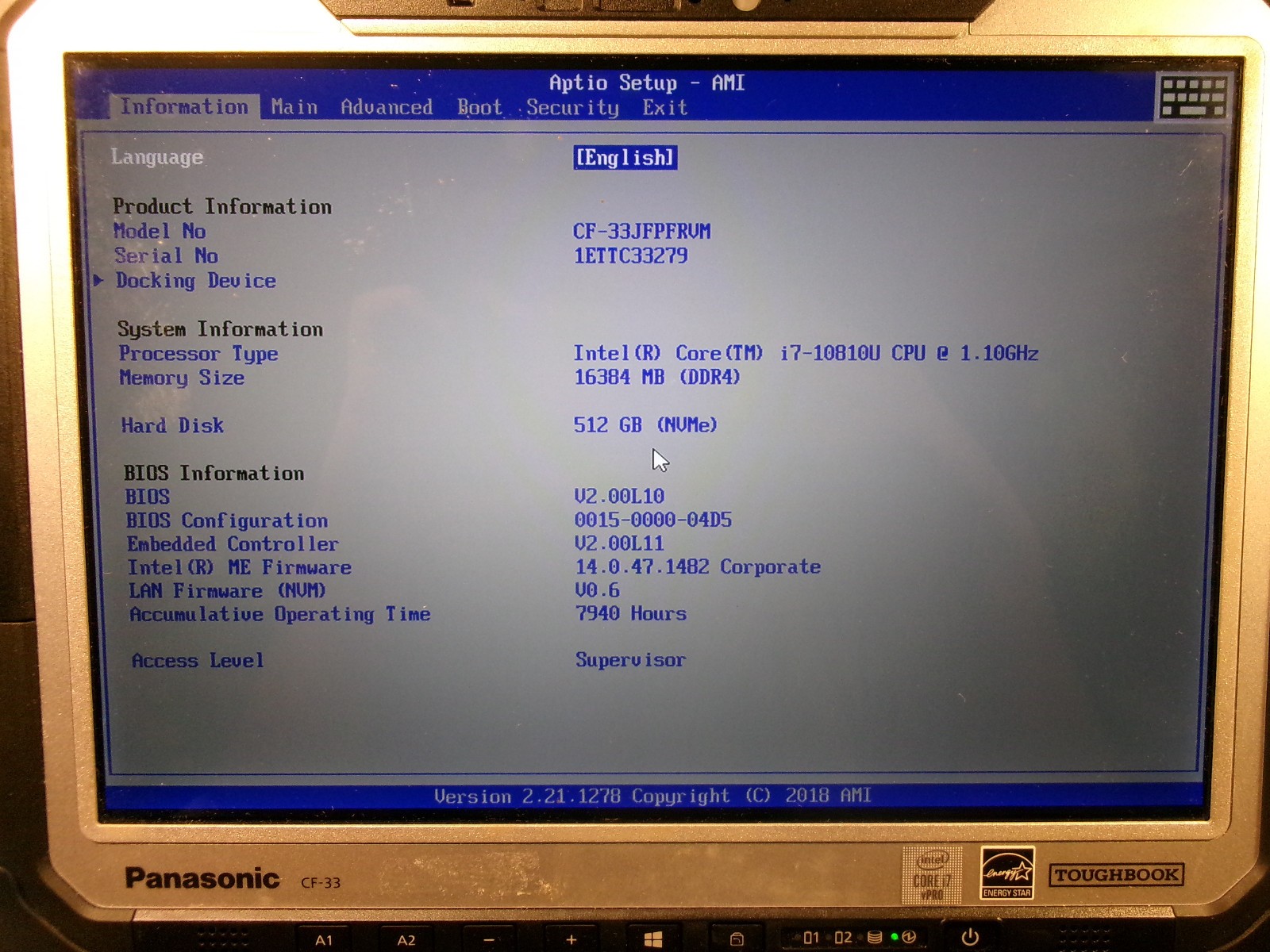Expand the Docking Device submenu
The height and width of the screenshot is (952, 1270).
click(x=195, y=281)
